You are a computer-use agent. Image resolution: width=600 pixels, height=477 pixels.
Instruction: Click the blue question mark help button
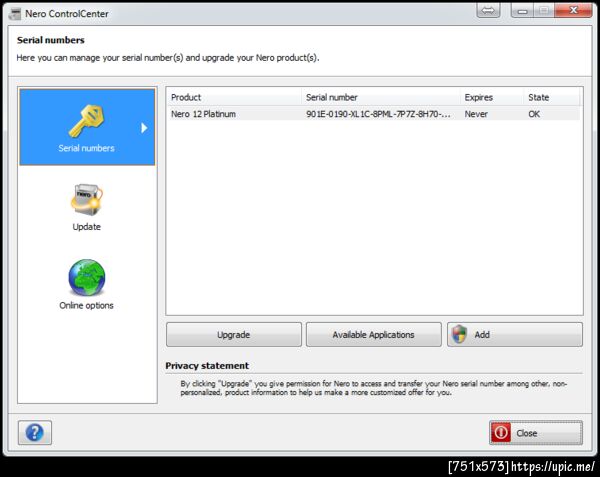coord(34,433)
